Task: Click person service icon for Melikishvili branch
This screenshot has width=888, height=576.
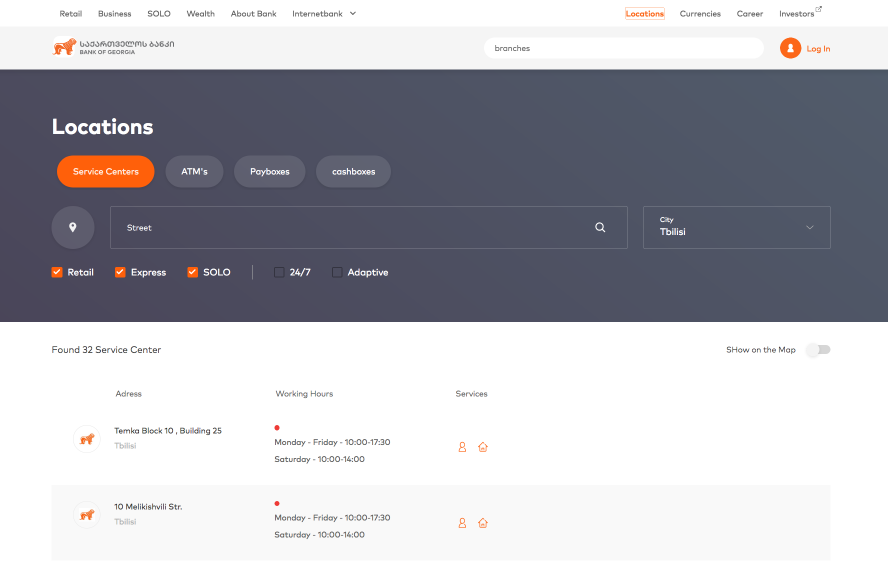Action: (x=462, y=523)
